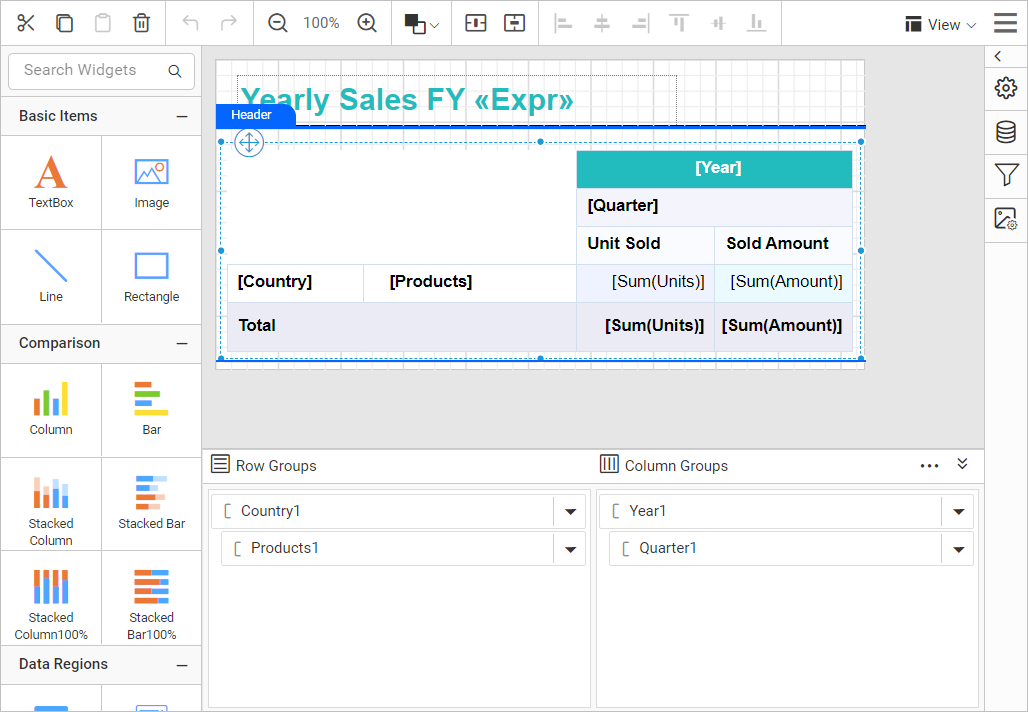This screenshot has width=1028, height=712.
Task: Click the Redo arrow icon
Action: tap(229, 23)
